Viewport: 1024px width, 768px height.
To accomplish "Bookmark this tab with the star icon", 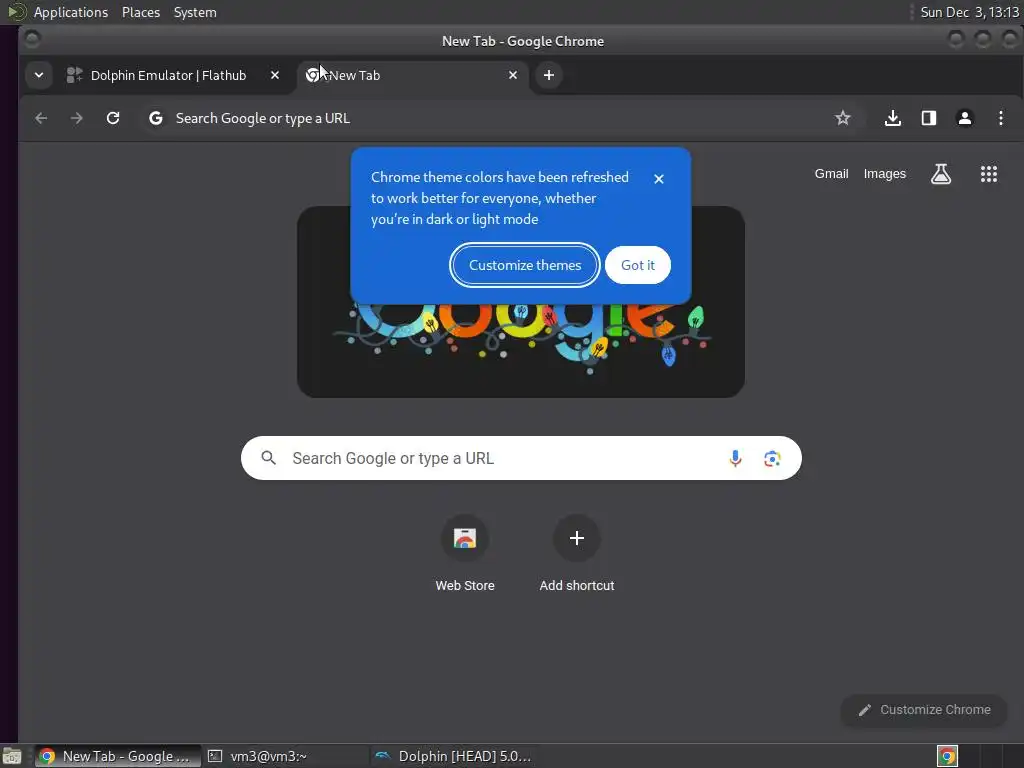I will pyautogui.click(x=842, y=118).
